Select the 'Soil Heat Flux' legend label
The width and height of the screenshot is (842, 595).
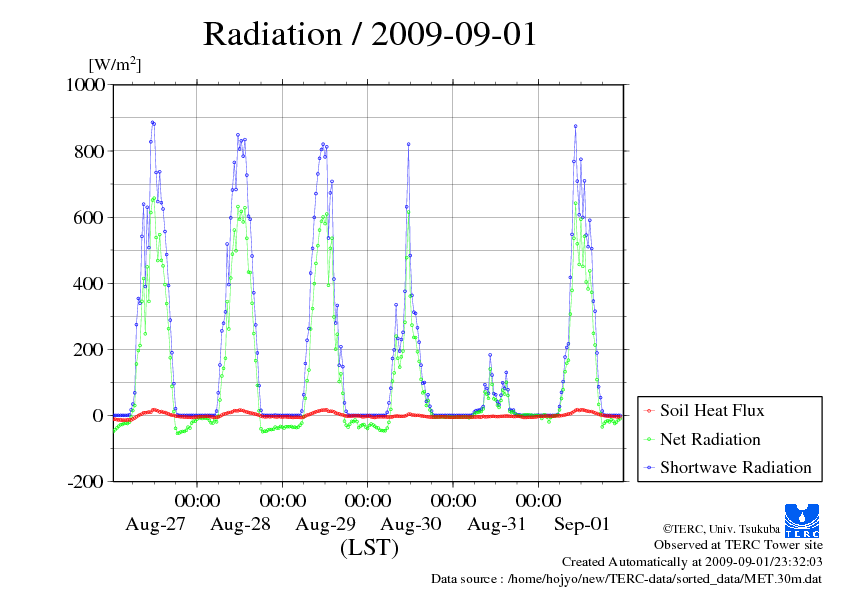click(712, 411)
